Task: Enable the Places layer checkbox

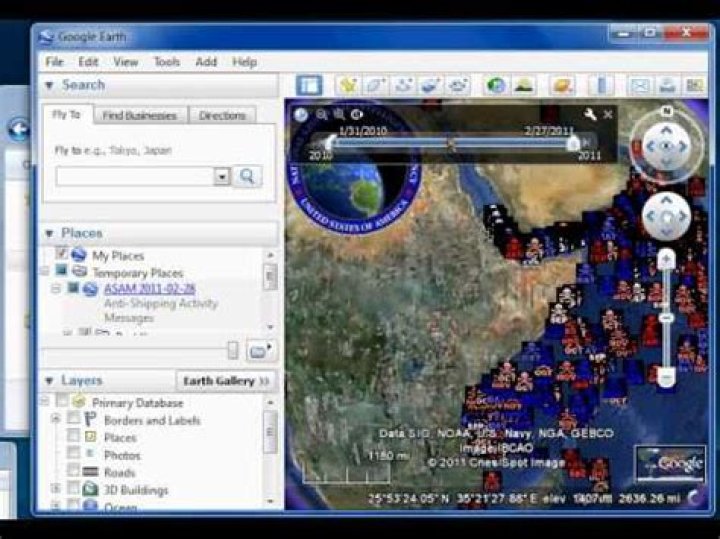Action: coord(73,436)
